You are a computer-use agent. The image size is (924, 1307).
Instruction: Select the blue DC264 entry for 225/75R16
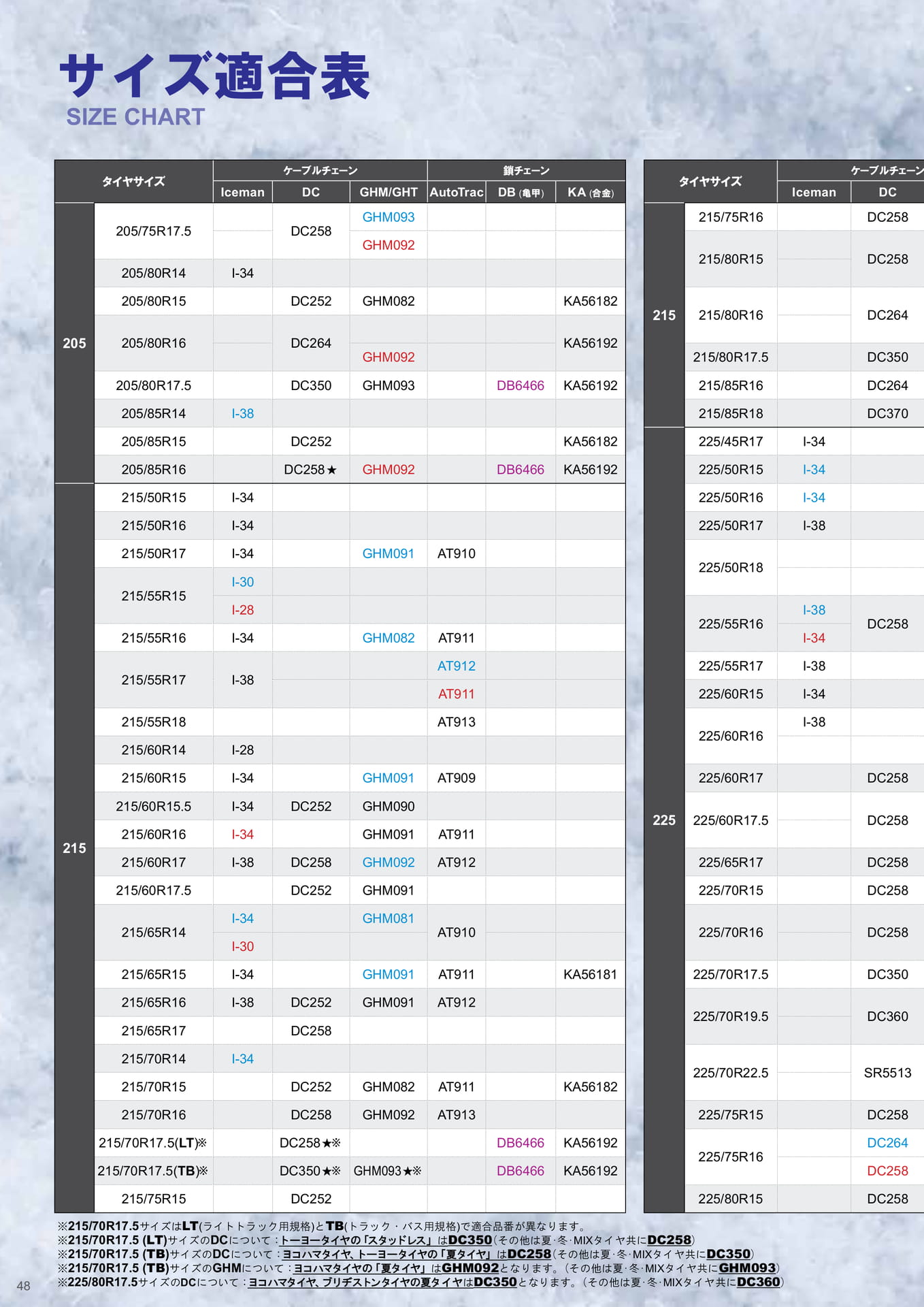tap(887, 1143)
